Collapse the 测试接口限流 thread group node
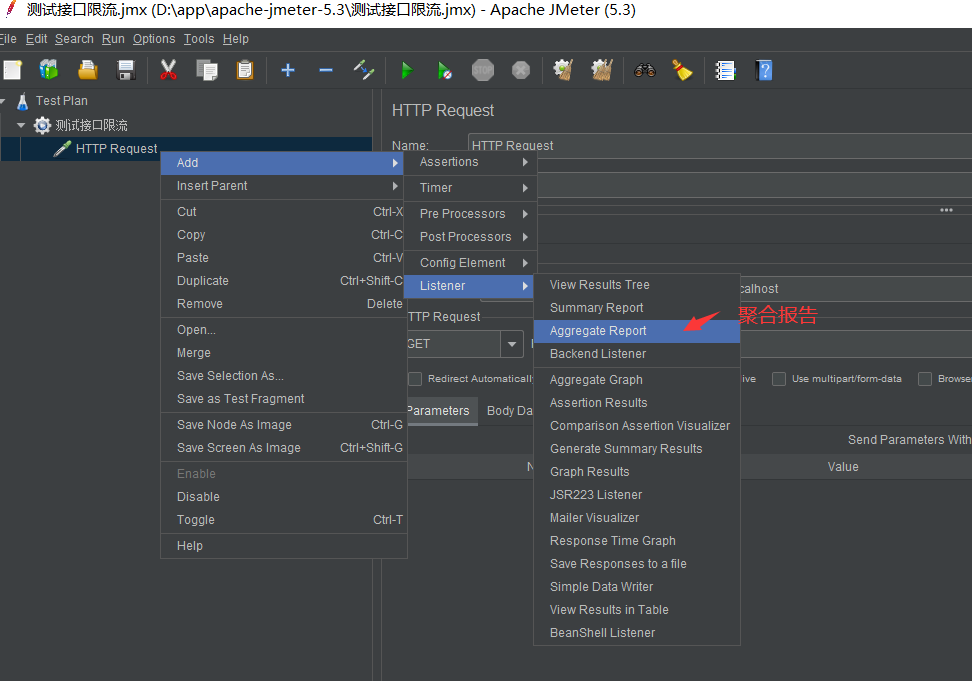 coord(21,125)
